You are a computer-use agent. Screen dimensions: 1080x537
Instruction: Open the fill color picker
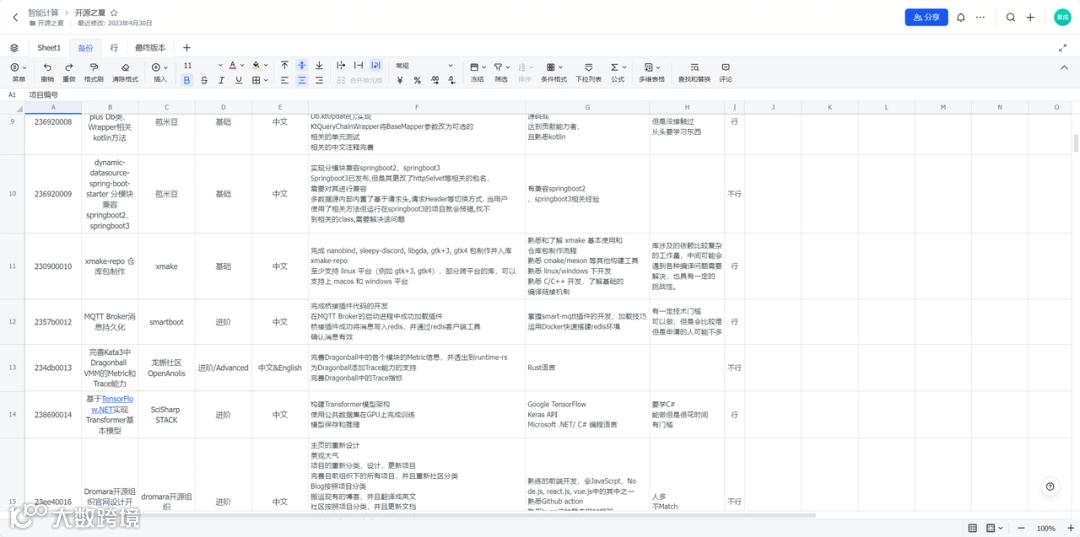[260, 65]
